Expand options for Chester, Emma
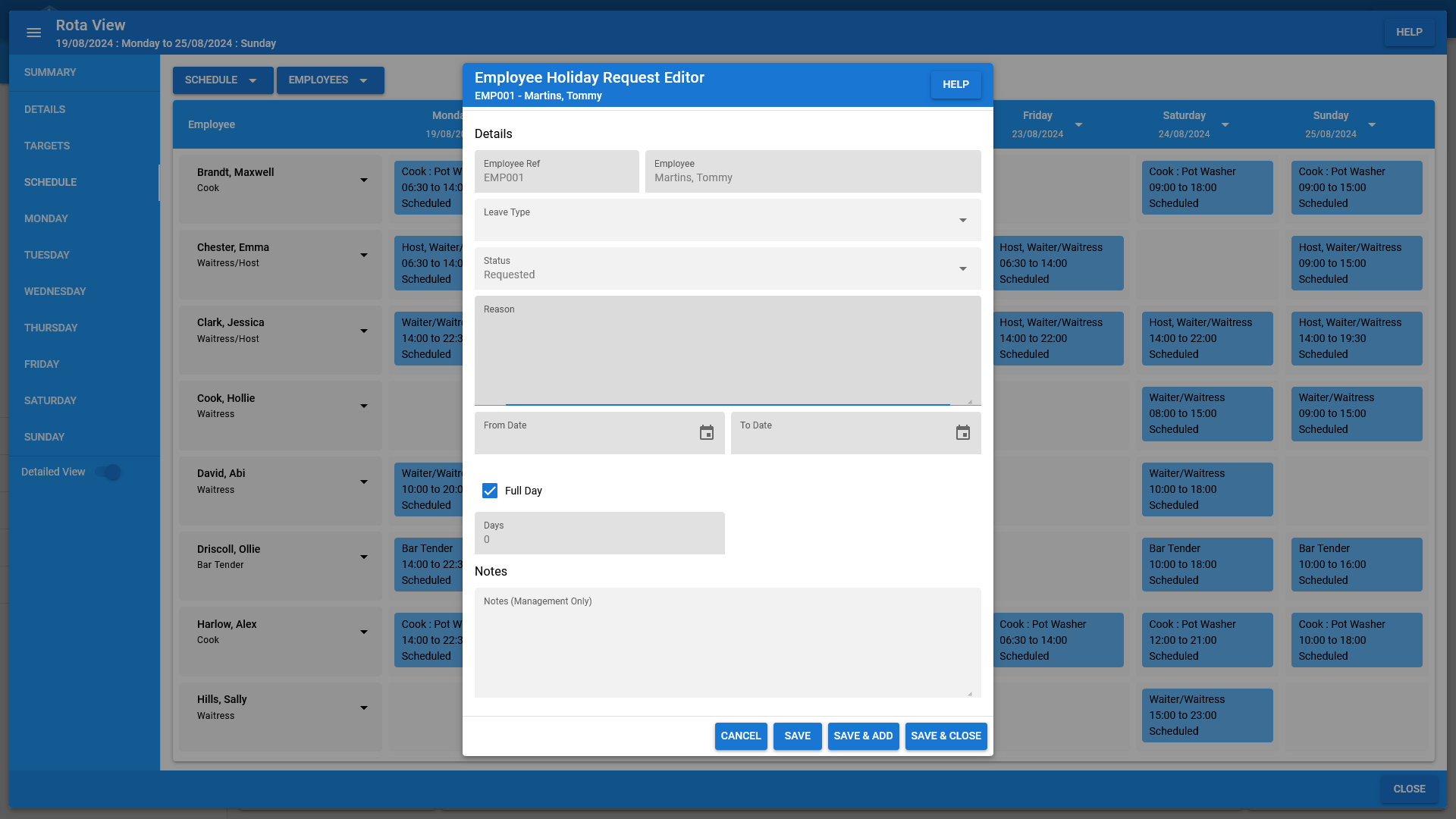The image size is (1456, 819). tap(364, 256)
